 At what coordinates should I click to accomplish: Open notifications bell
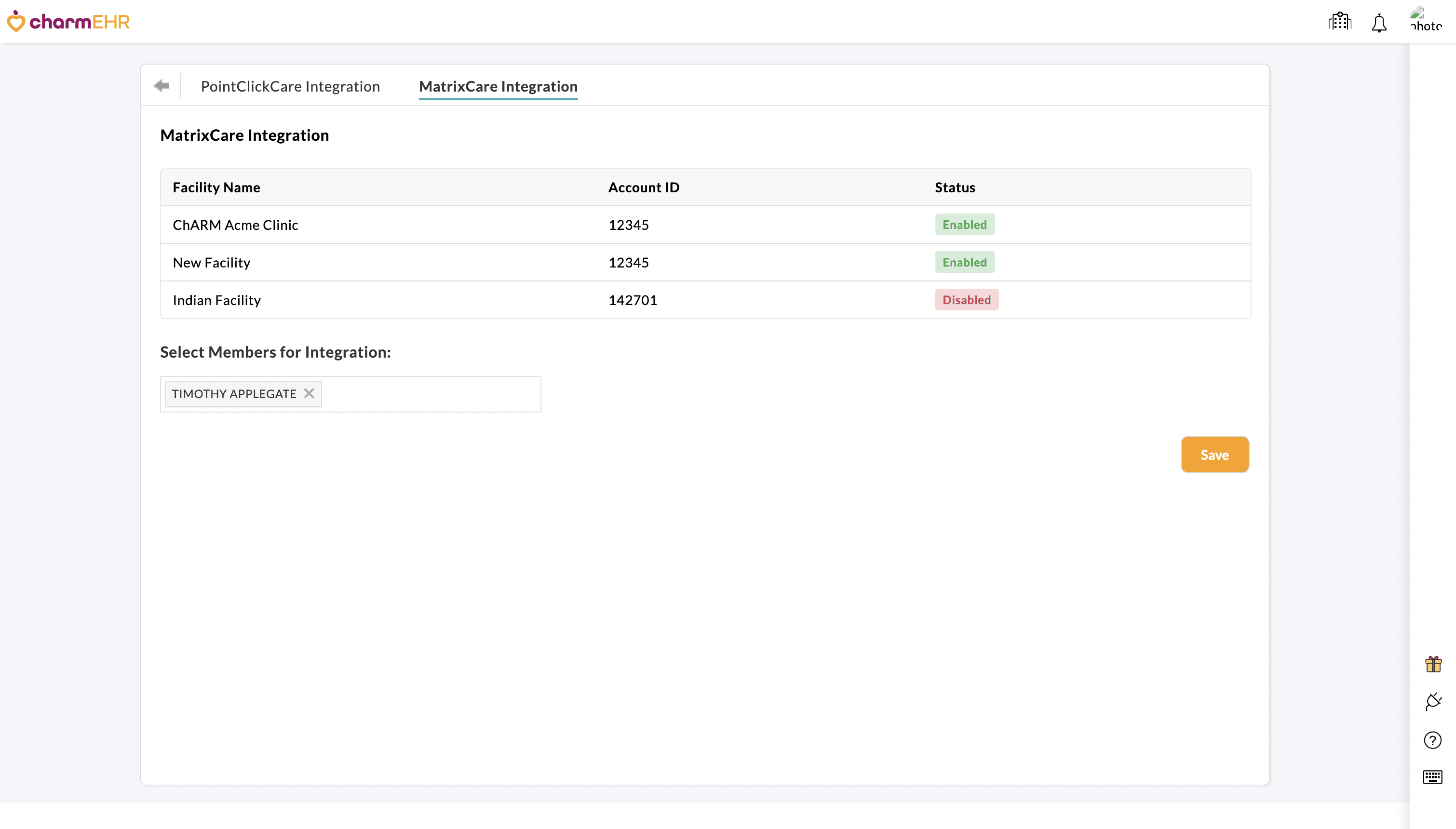tap(1378, 23)
